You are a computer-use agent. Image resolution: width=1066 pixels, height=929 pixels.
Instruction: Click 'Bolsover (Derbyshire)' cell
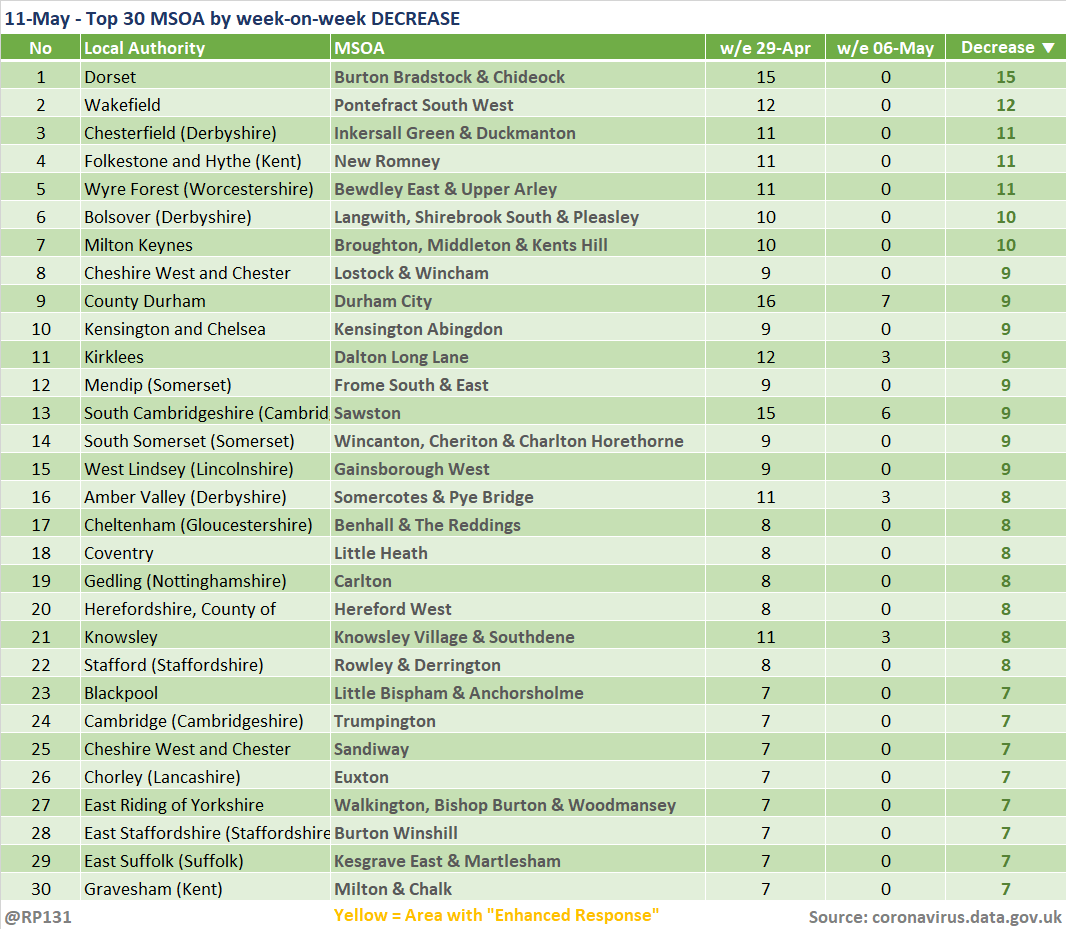[x=205, y=217]
